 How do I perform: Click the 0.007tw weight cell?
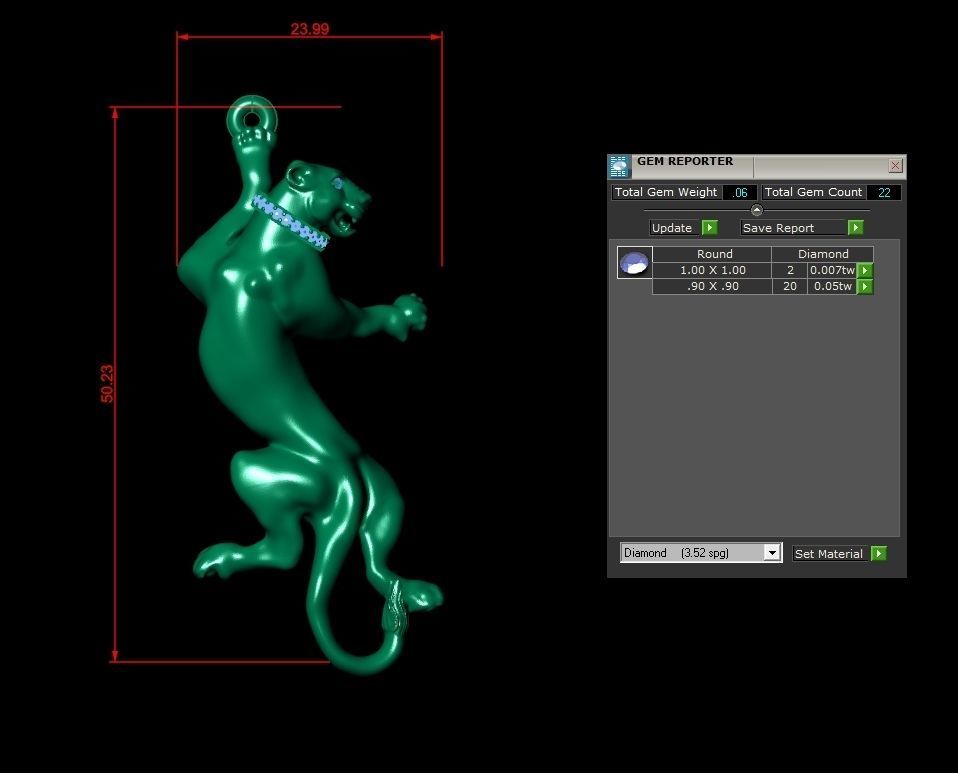pyautogui.click(x=832, y=270)
